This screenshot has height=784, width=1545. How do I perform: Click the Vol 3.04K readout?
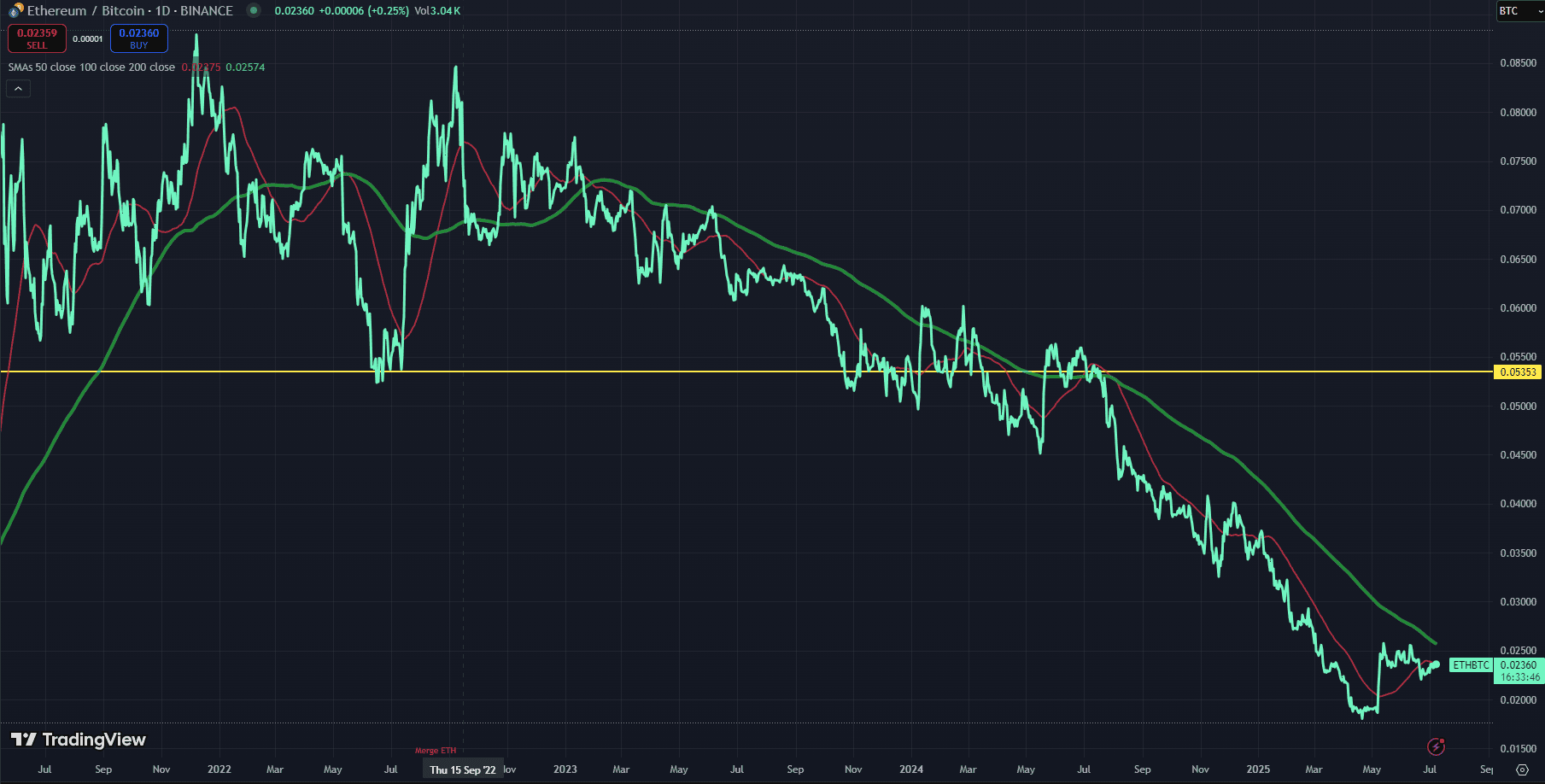click(437, 11)
